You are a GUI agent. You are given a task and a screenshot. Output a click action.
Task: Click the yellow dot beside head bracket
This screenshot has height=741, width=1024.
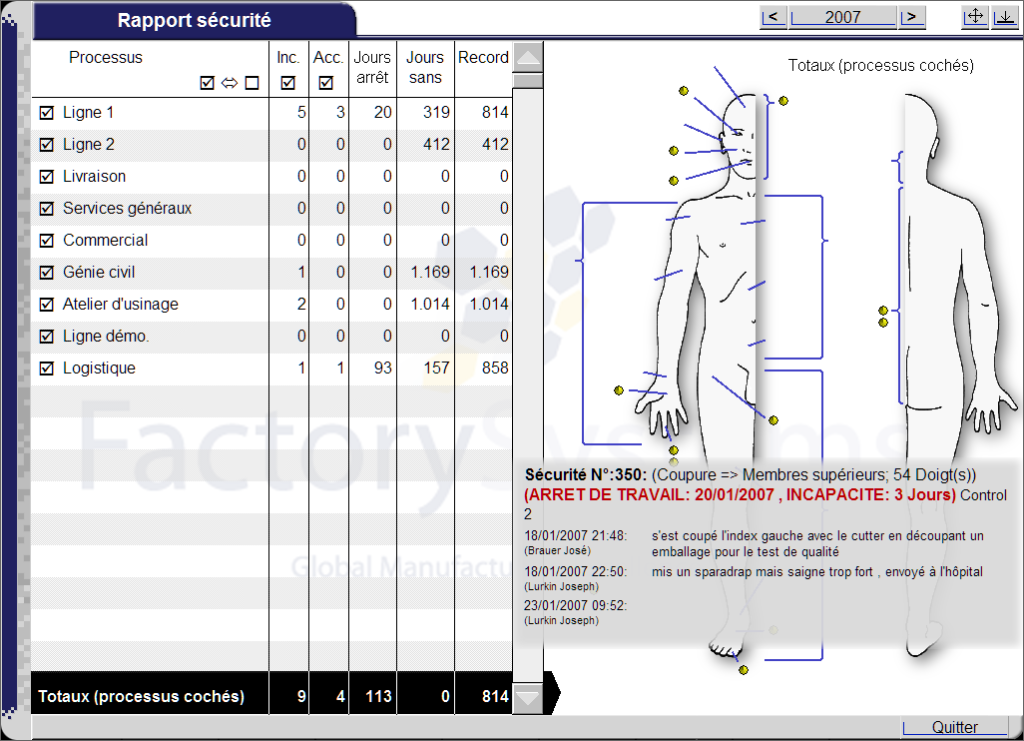[x=784, y=101]
